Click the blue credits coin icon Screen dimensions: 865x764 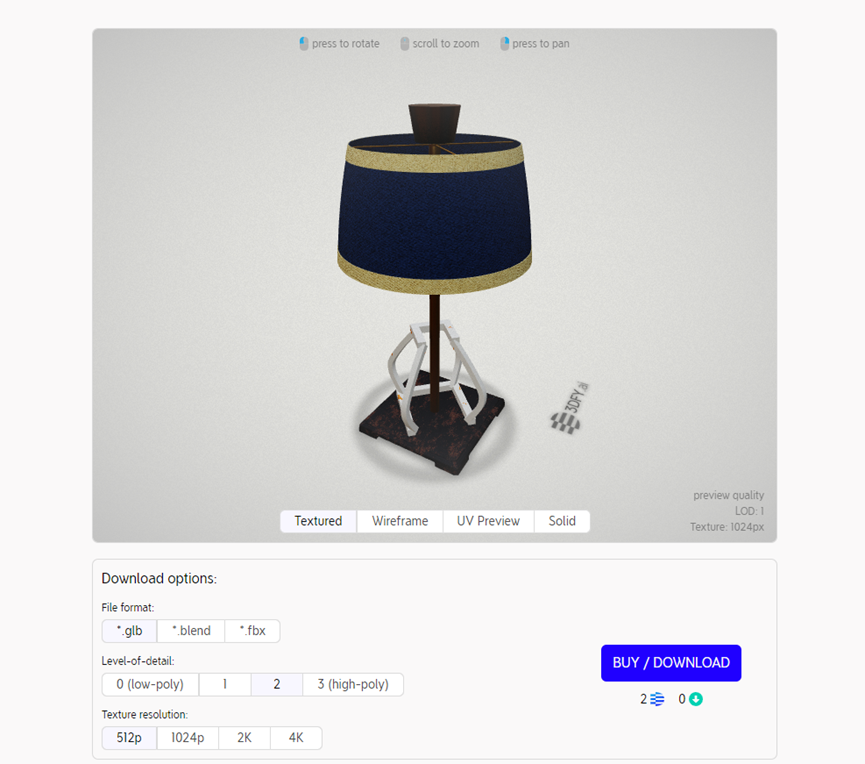(657, 699)
